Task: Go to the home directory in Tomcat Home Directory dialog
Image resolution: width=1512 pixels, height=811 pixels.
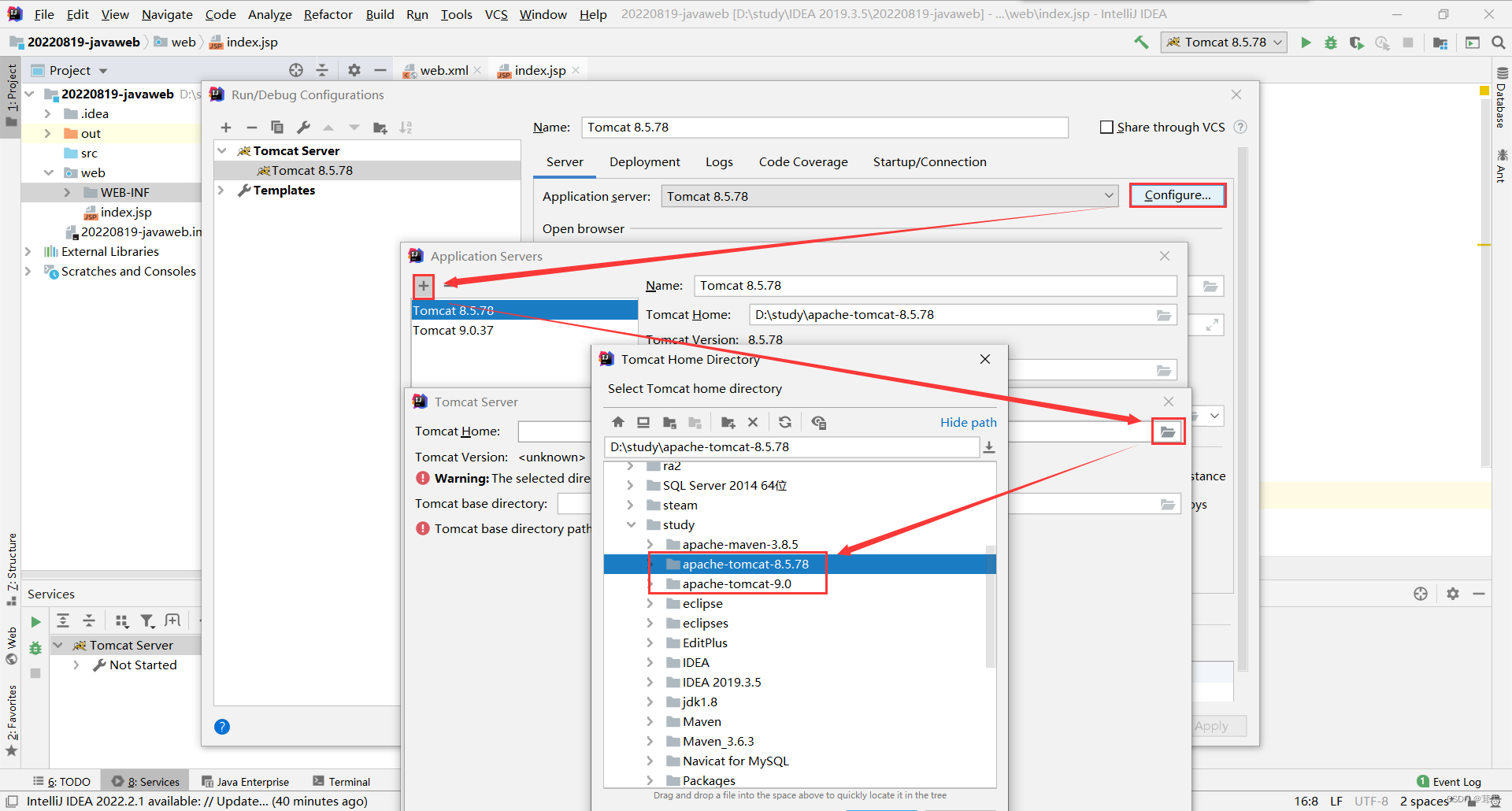Action: (618, 423)
